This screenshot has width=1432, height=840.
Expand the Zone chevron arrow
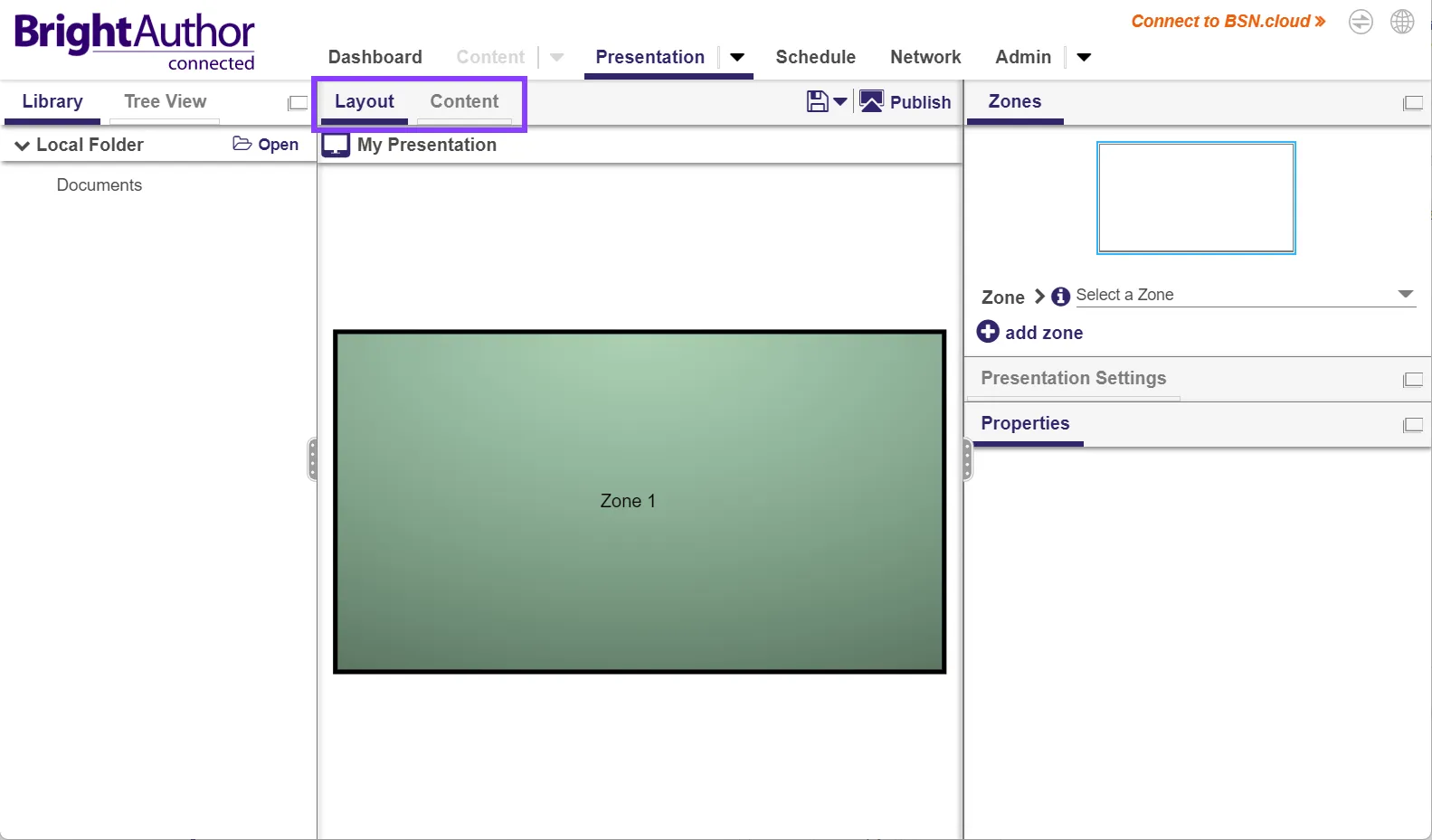[1039, 297]
